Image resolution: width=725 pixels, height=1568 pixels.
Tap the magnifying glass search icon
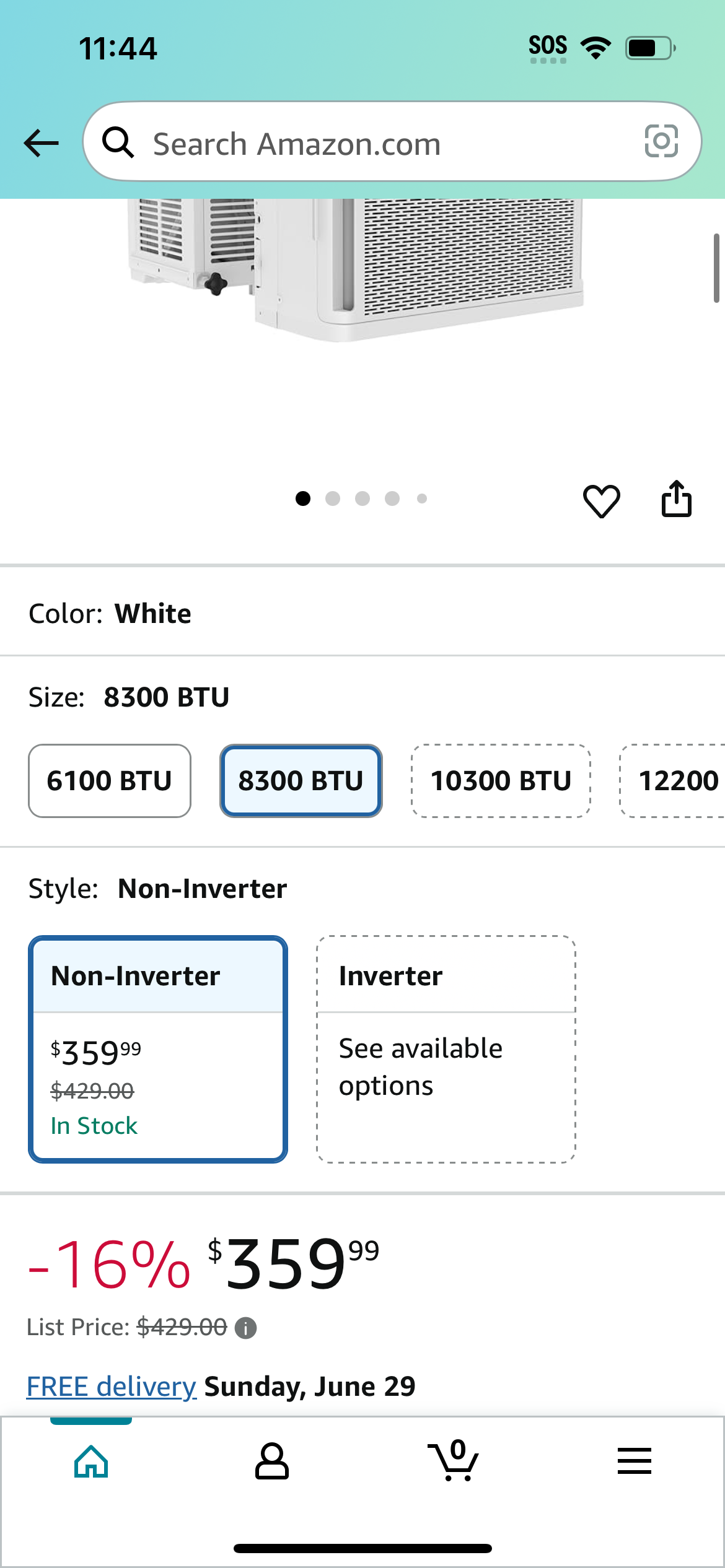point(118,142)
